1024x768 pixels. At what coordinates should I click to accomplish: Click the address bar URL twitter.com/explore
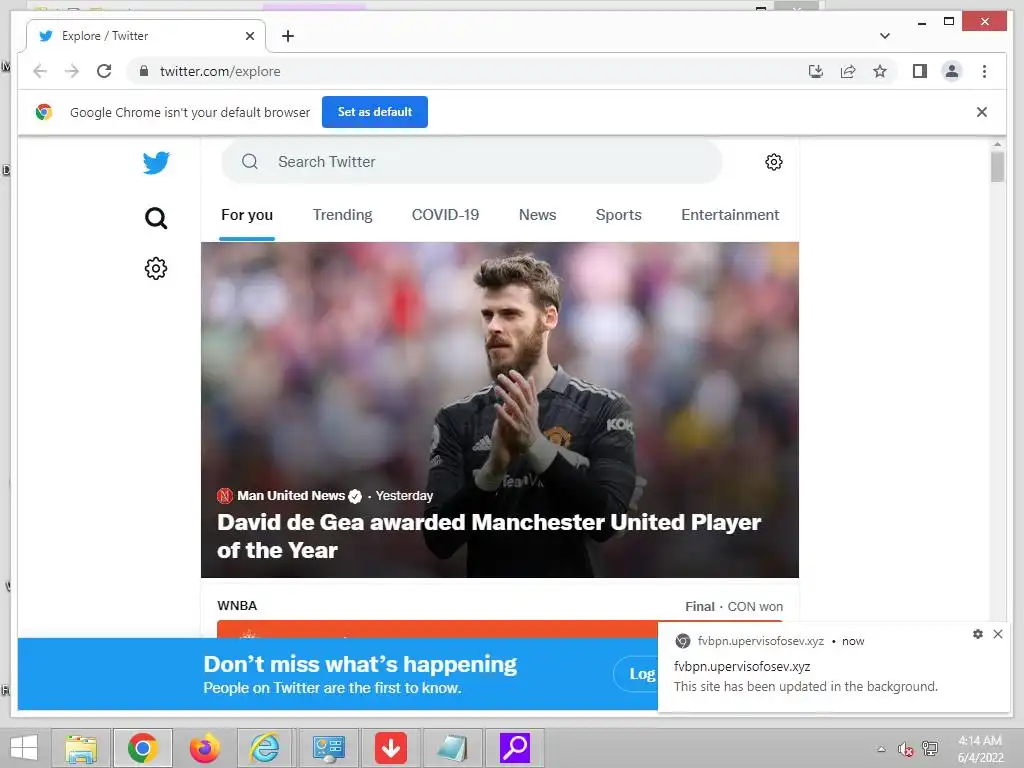(x=220, y=71)
